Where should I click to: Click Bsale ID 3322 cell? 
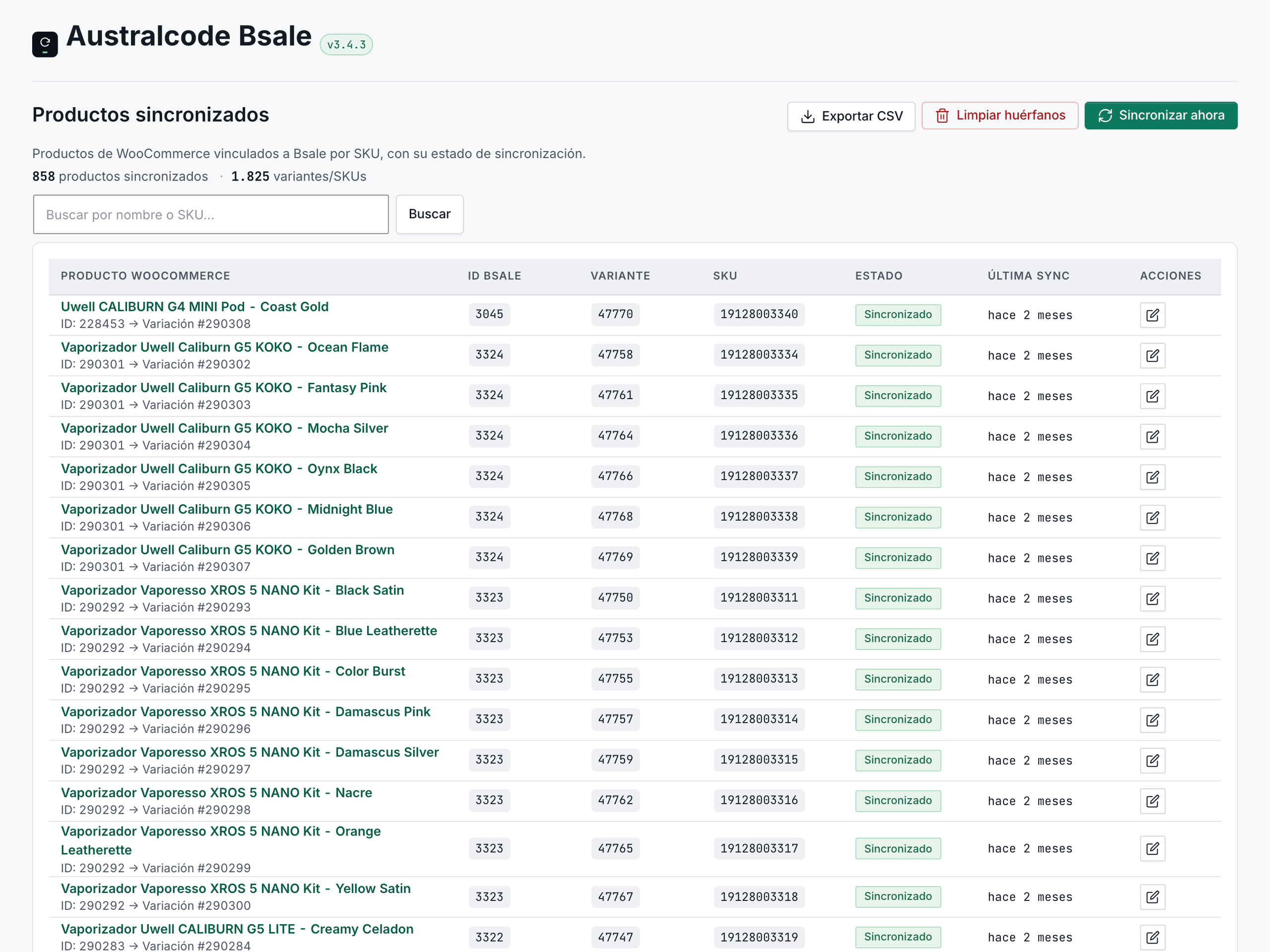489,937
